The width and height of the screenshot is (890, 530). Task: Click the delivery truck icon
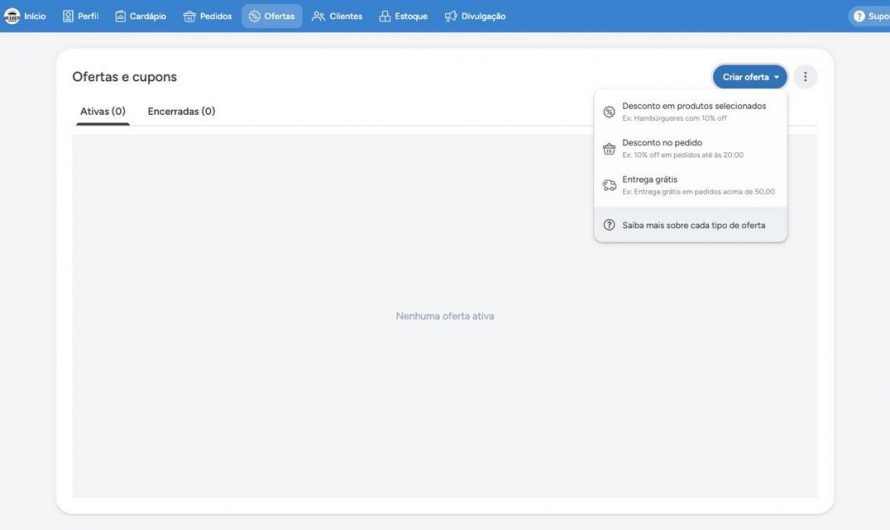tap(609, 185)
